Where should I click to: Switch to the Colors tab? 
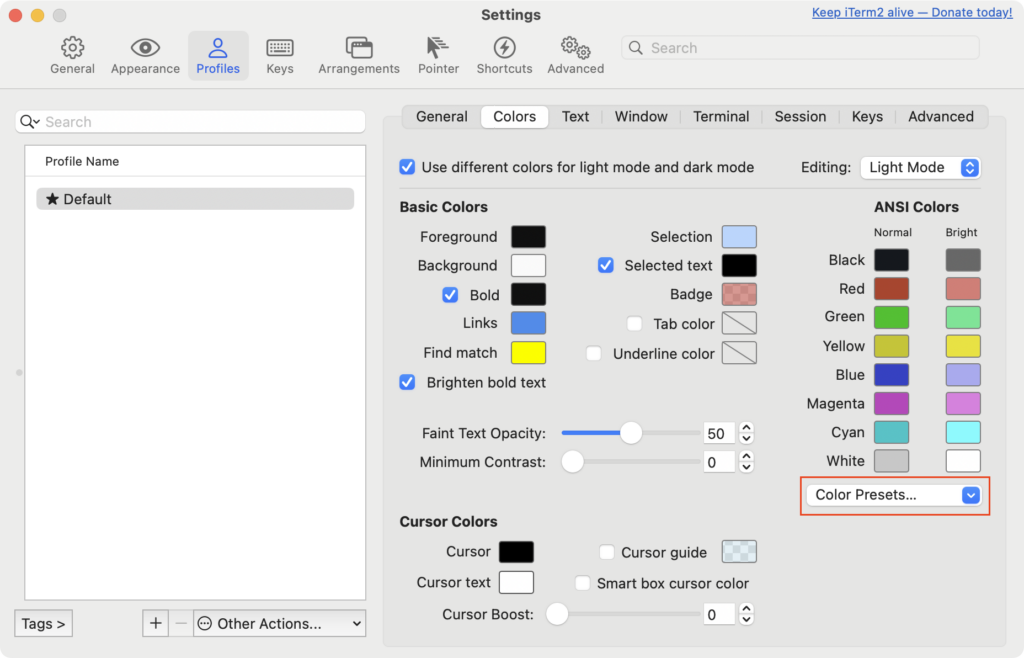[515, 116]
